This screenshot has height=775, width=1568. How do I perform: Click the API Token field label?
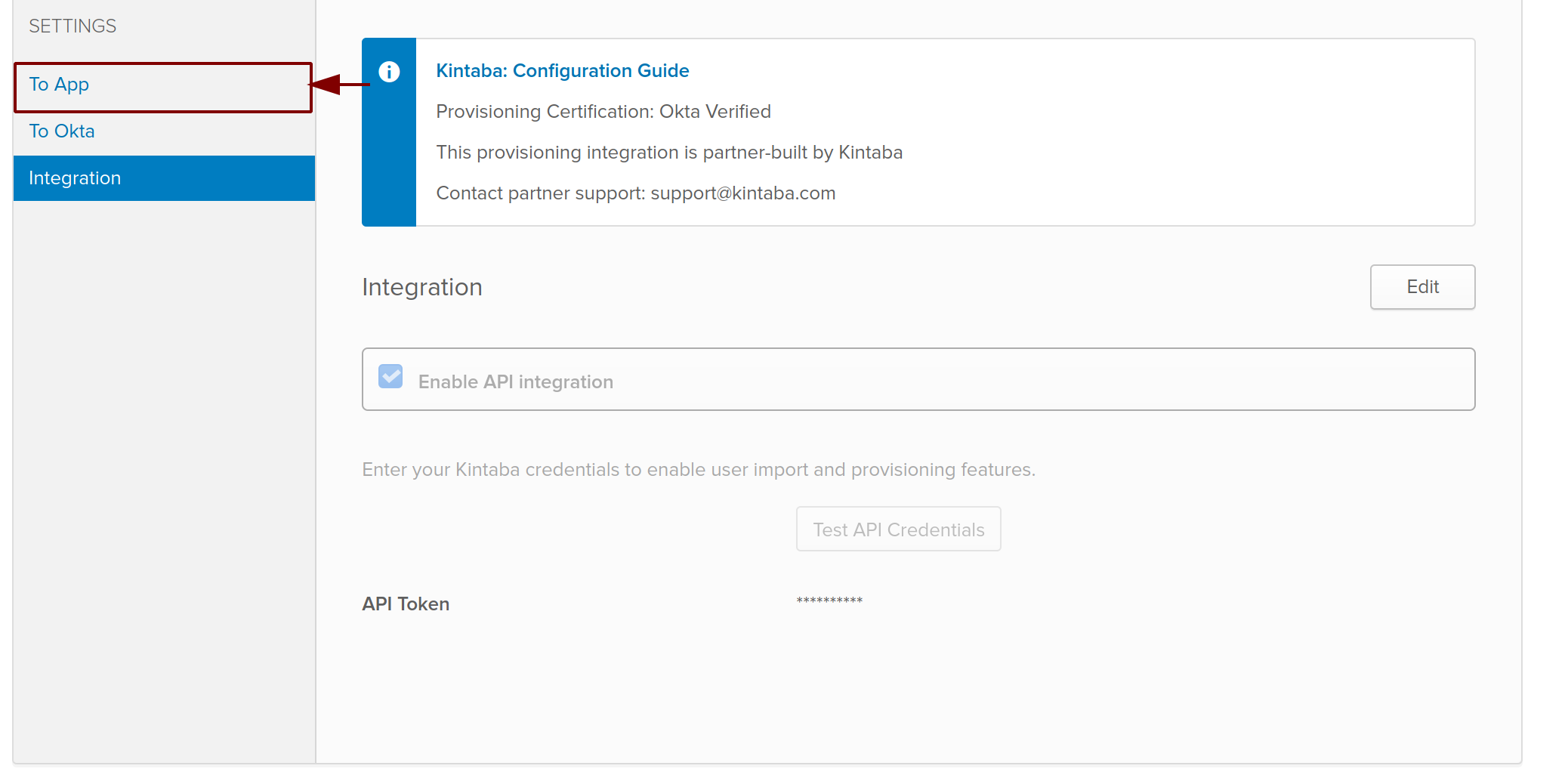click(x=406, y=604)
